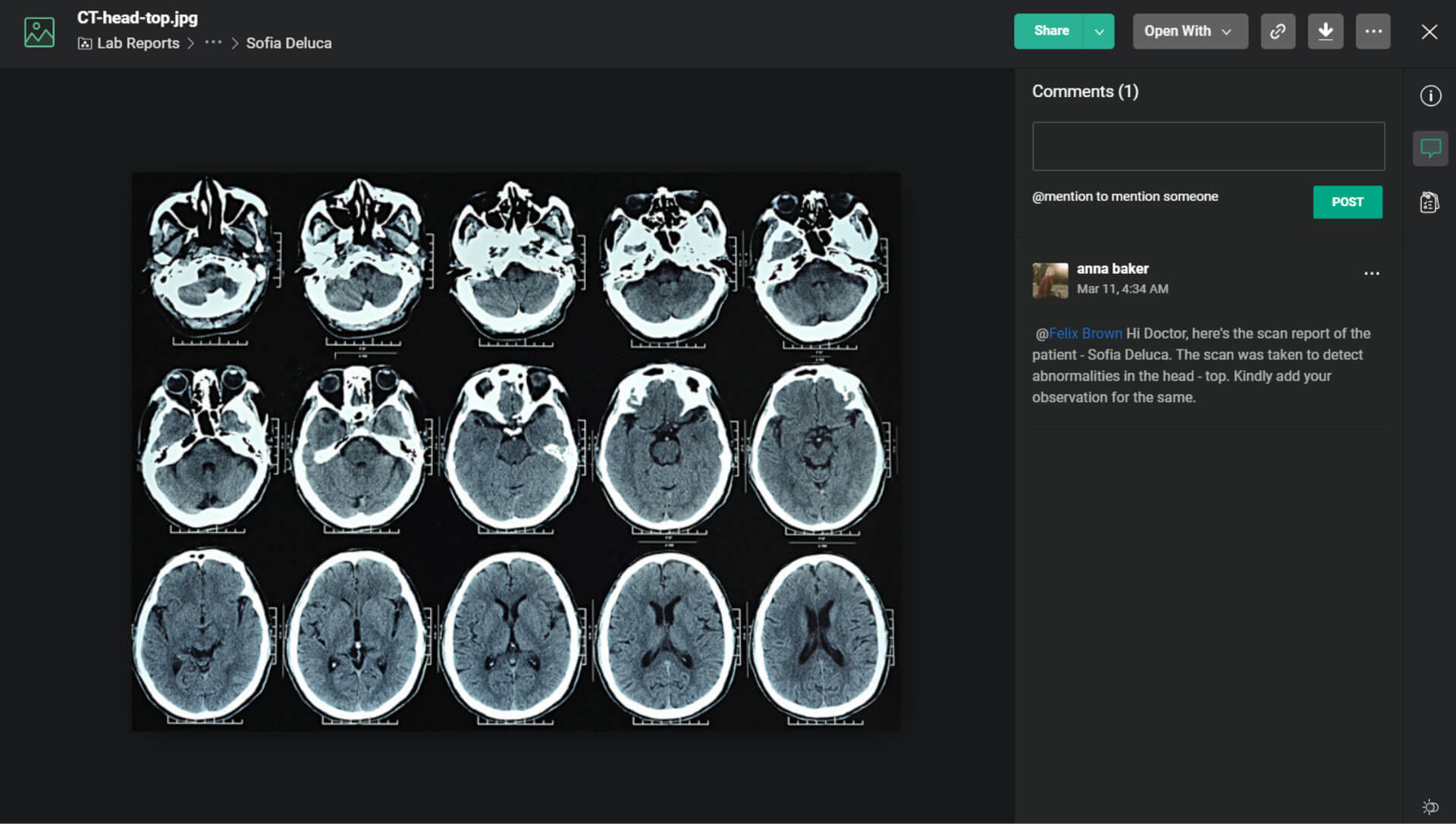1456x824 pixels.
Task: Navigate to Lab Reports breadcrumb folder
Action: coord(137,43)
